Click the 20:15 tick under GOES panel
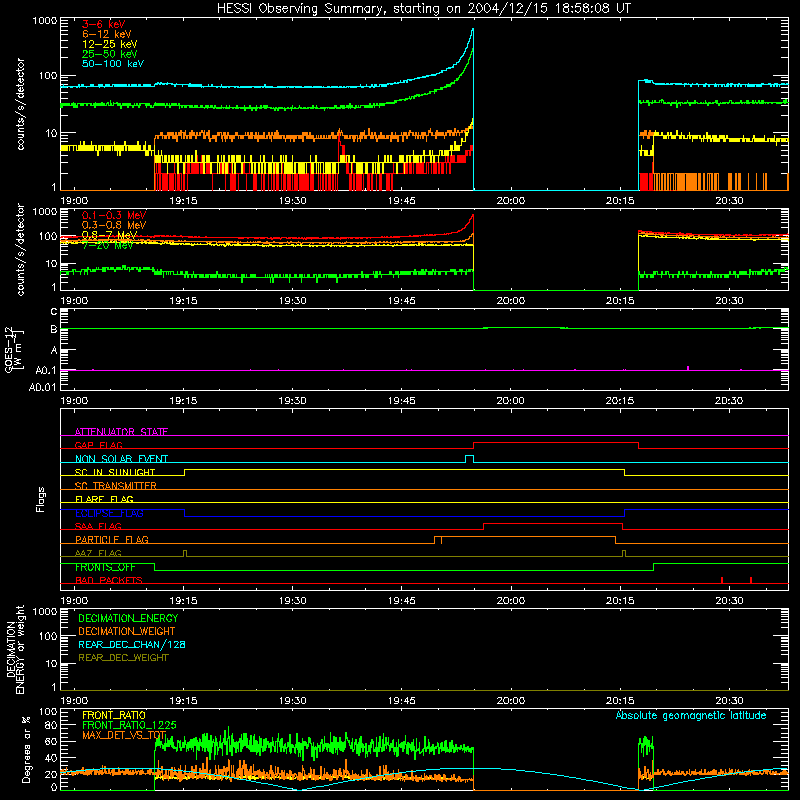This screenshot has height=800, width=800. pyautogui.click(x=620, y=401)
